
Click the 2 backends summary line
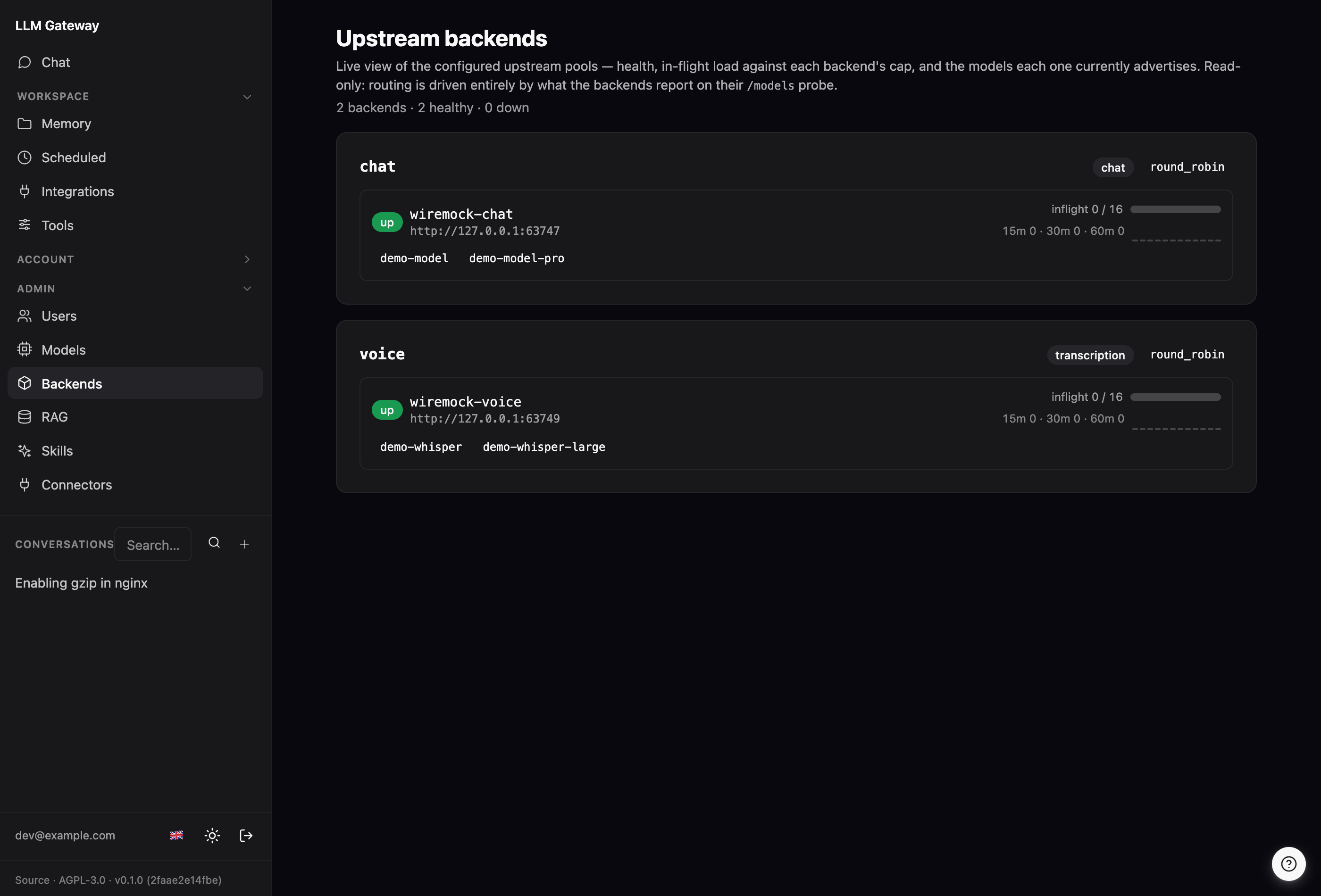pos(432,108)
